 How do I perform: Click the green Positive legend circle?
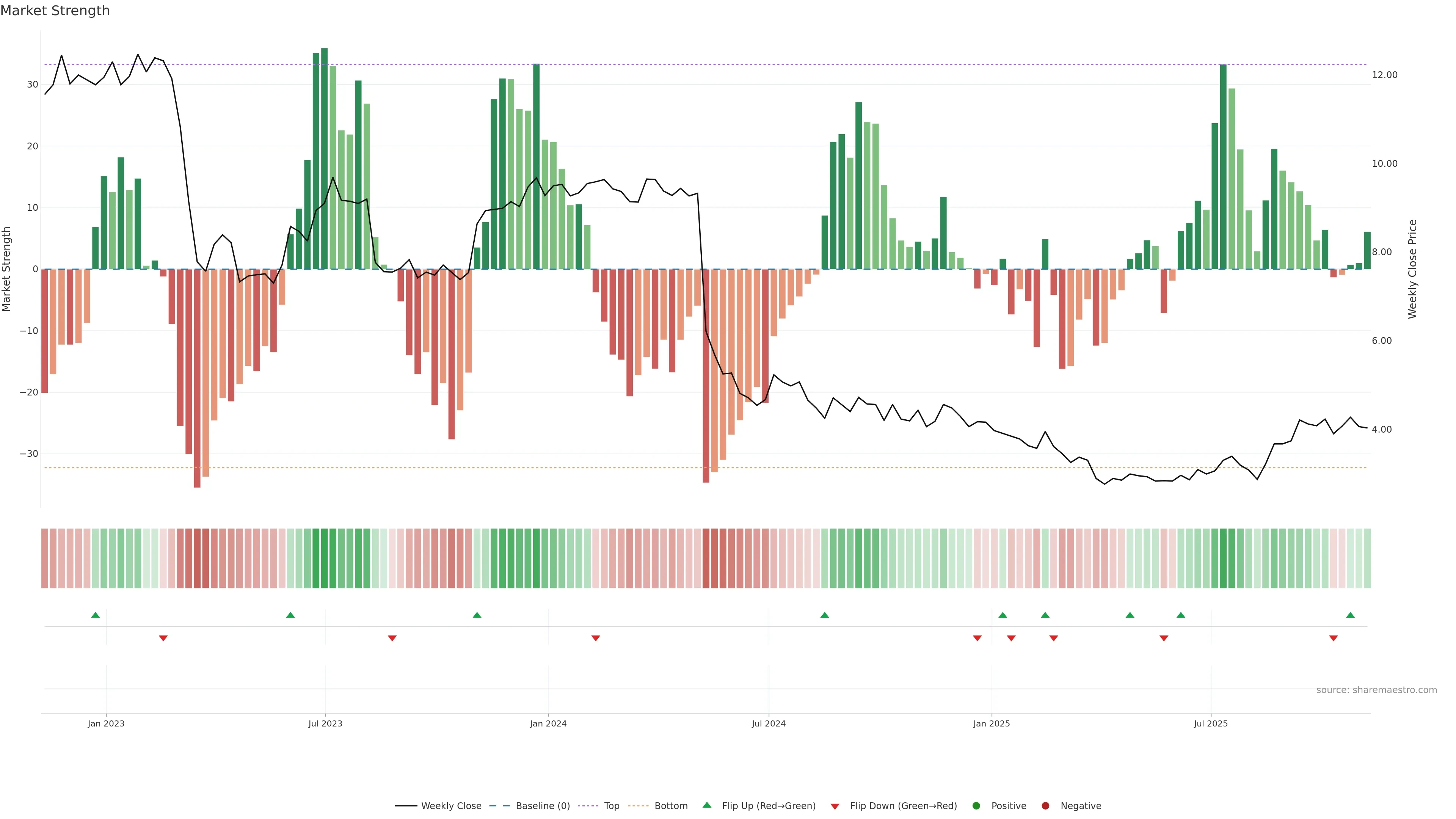click(976, 806)
